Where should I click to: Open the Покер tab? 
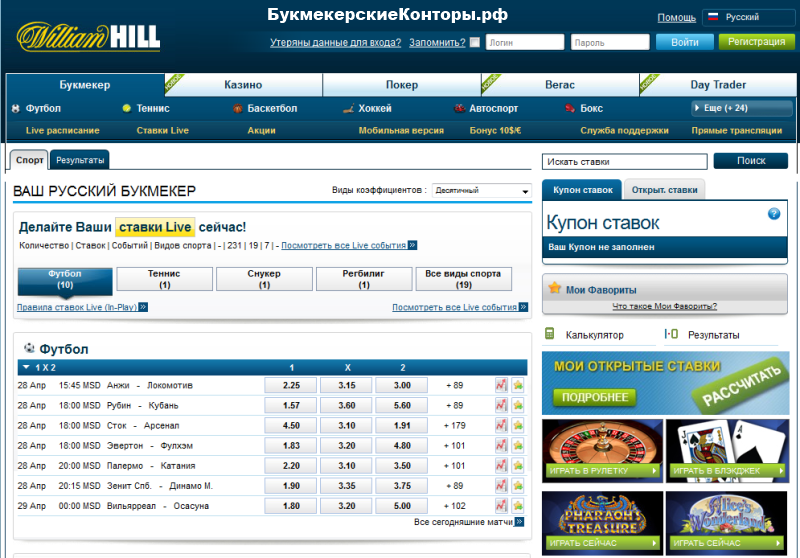click(402, 85)
